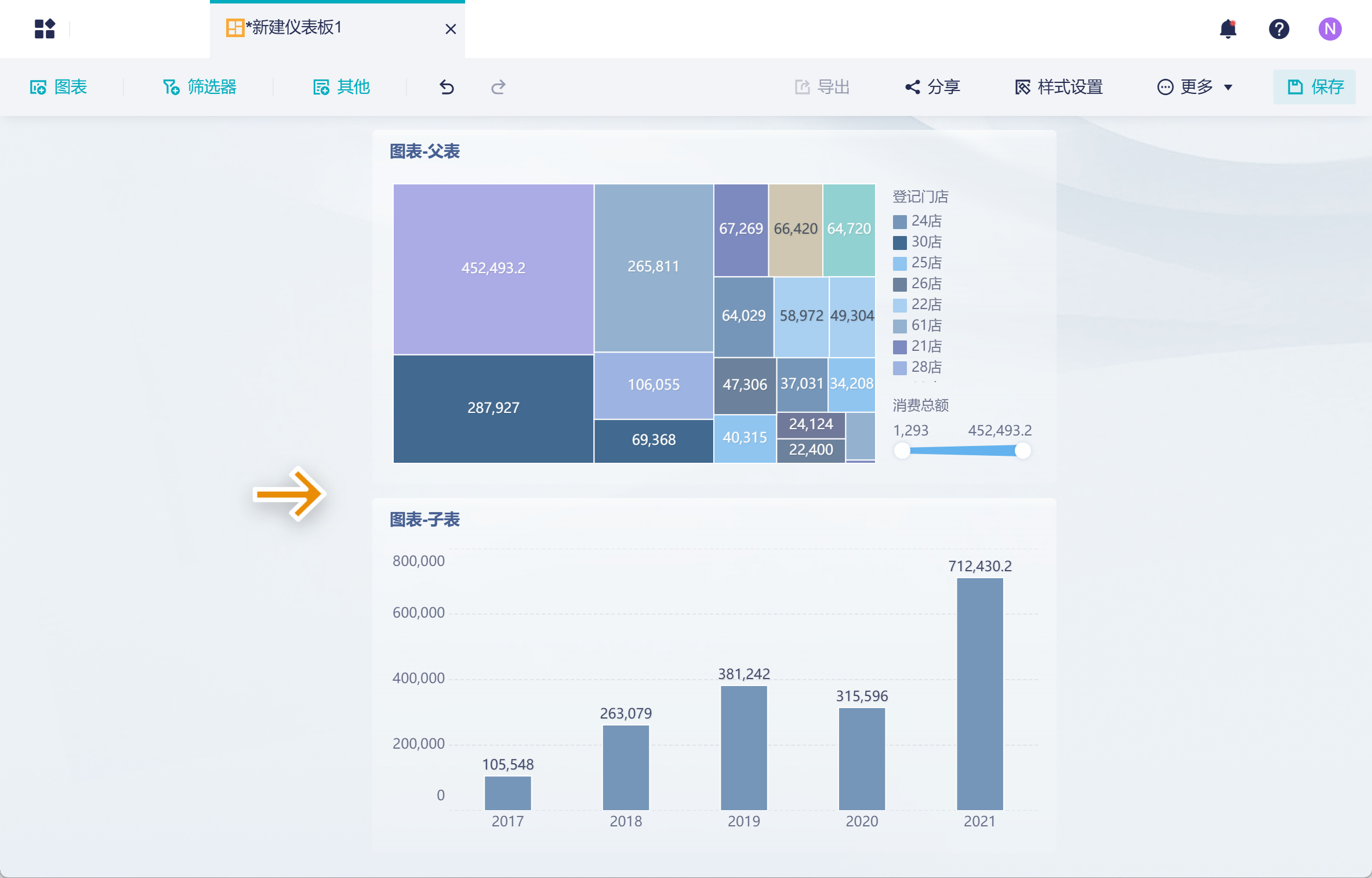Click the 登记门店 legend heading

[x=920, y=197]
